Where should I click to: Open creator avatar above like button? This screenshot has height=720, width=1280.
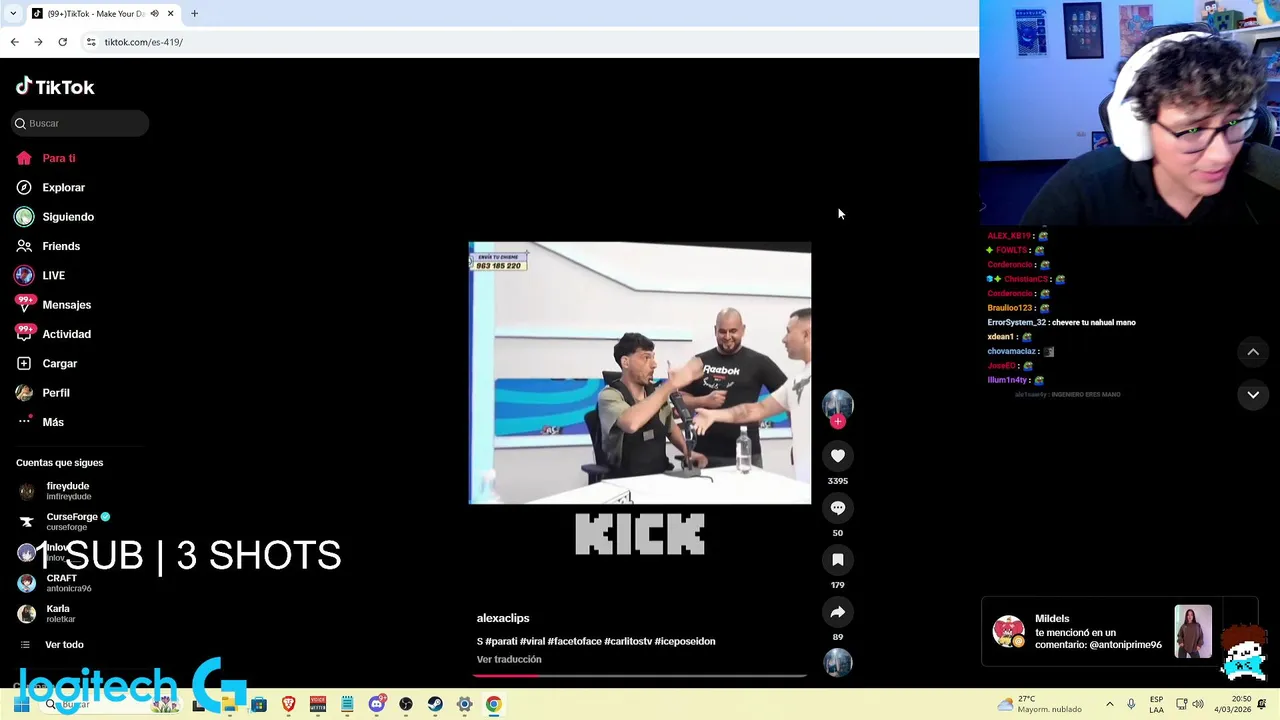(x=838, y=403)
